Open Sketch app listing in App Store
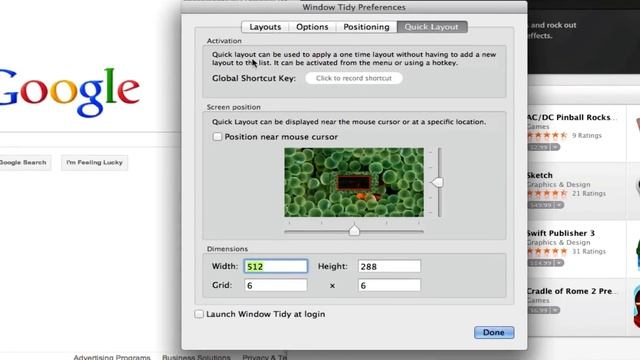This screenshot has width=640, height=360. 539,176
